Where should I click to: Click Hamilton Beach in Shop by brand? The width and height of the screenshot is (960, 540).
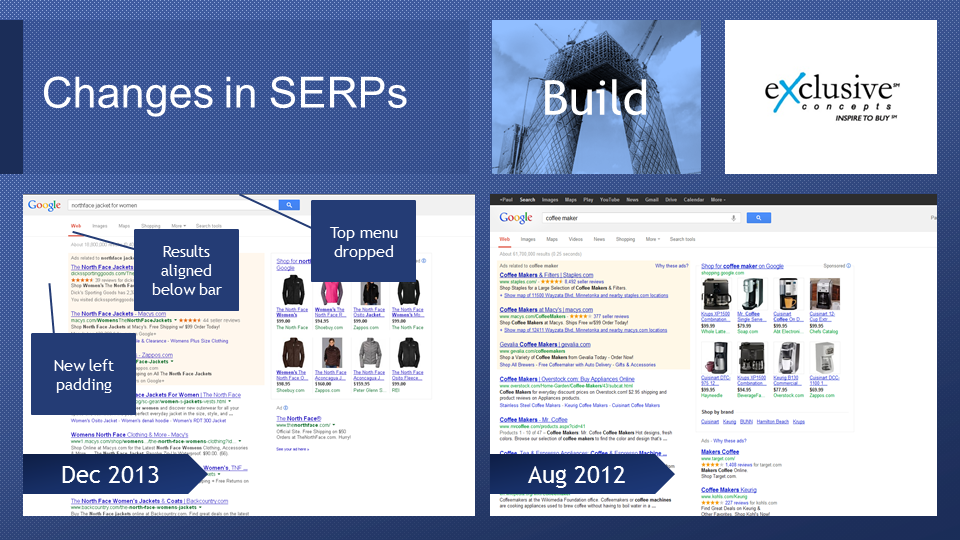(773, 421)
